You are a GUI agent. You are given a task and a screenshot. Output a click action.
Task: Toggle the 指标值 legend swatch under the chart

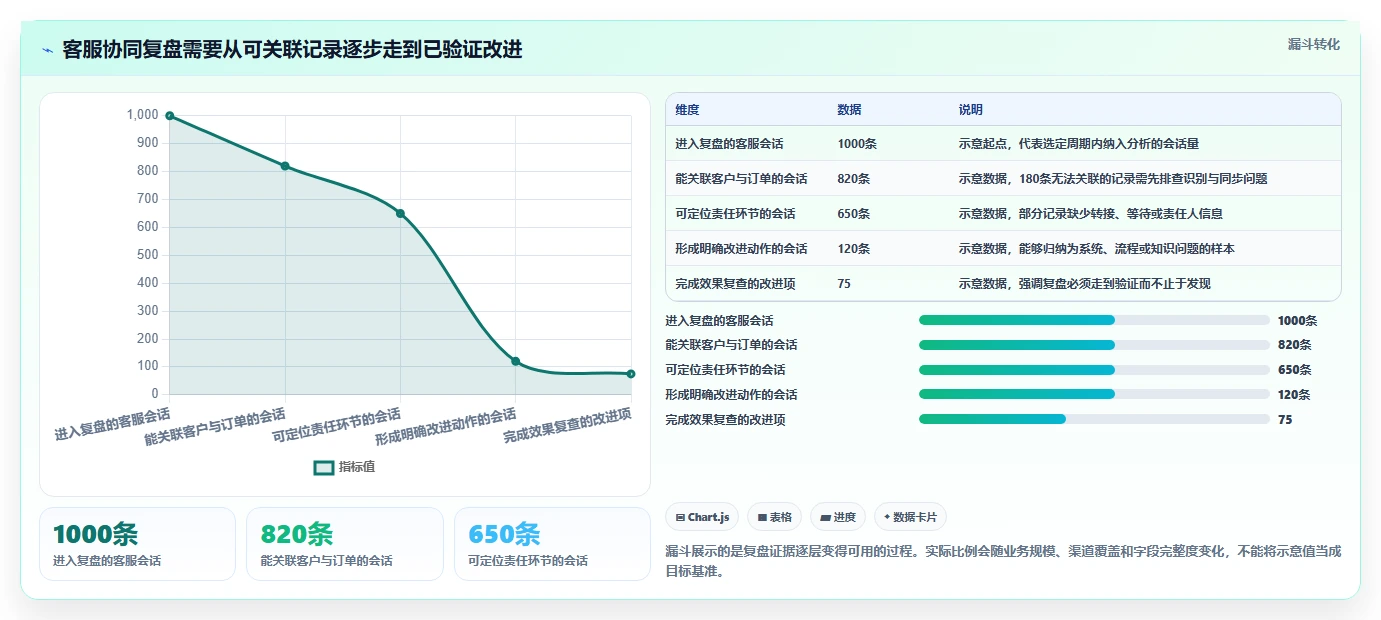pyautogui.click(x=324, y=467)
